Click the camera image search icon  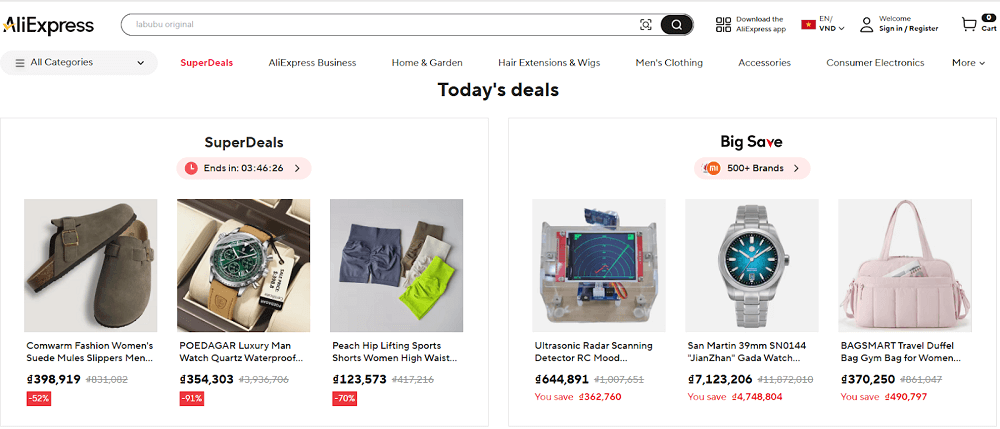point(646,25)
